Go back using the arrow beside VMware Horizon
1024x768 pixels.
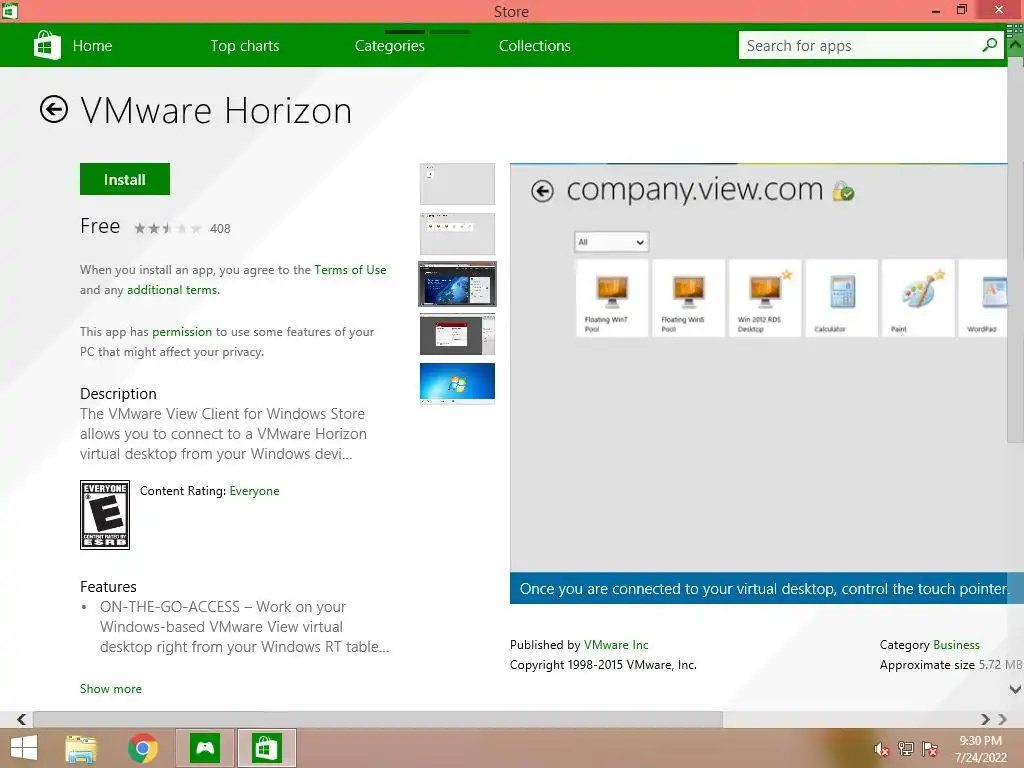(54, 109)
